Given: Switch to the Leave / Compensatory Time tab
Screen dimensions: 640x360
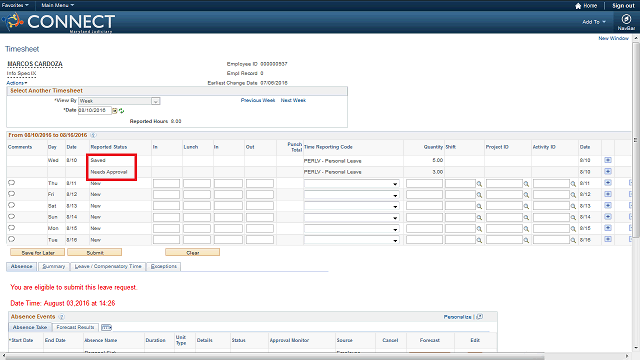Looking at the screenshot, I should (108, 267).
